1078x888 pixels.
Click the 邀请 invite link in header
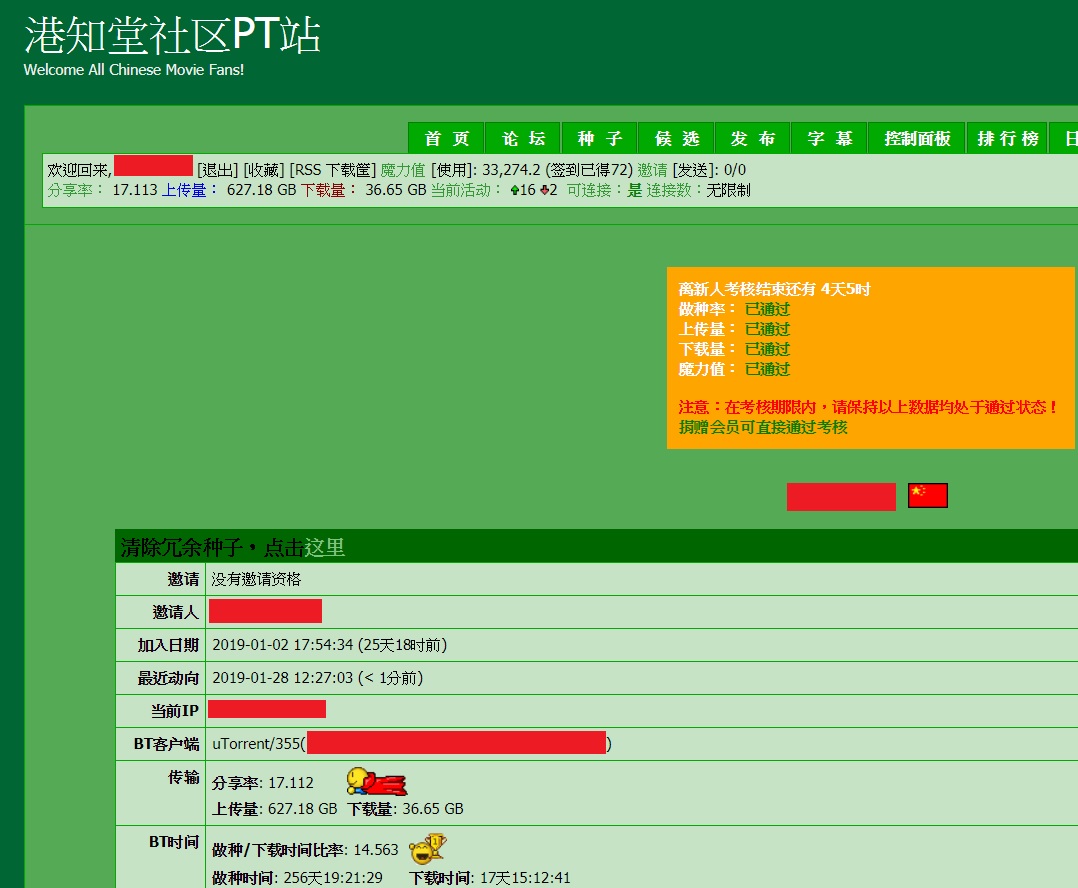coord(652,170)
